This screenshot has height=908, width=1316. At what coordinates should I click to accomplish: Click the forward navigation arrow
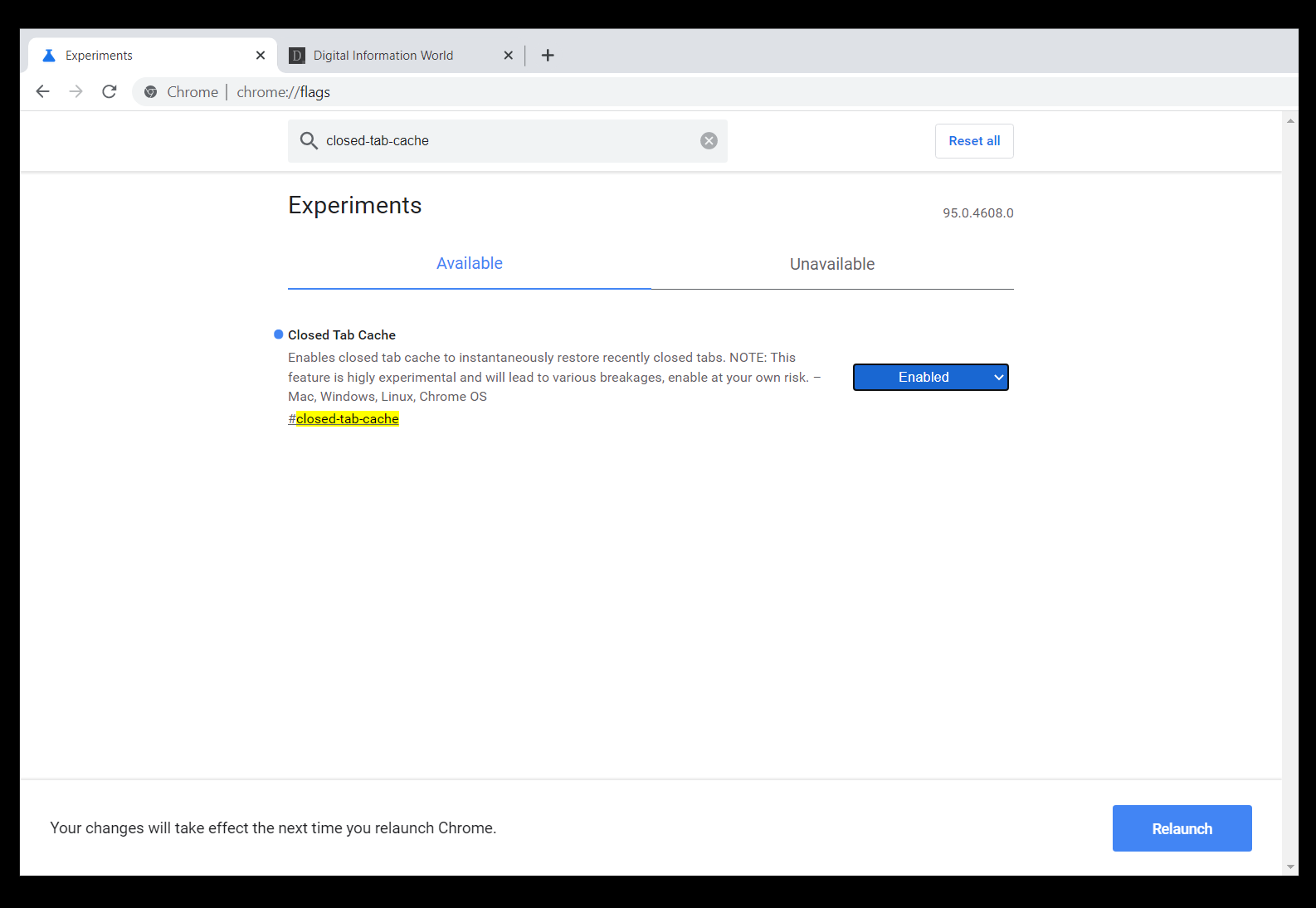(76, 91)
